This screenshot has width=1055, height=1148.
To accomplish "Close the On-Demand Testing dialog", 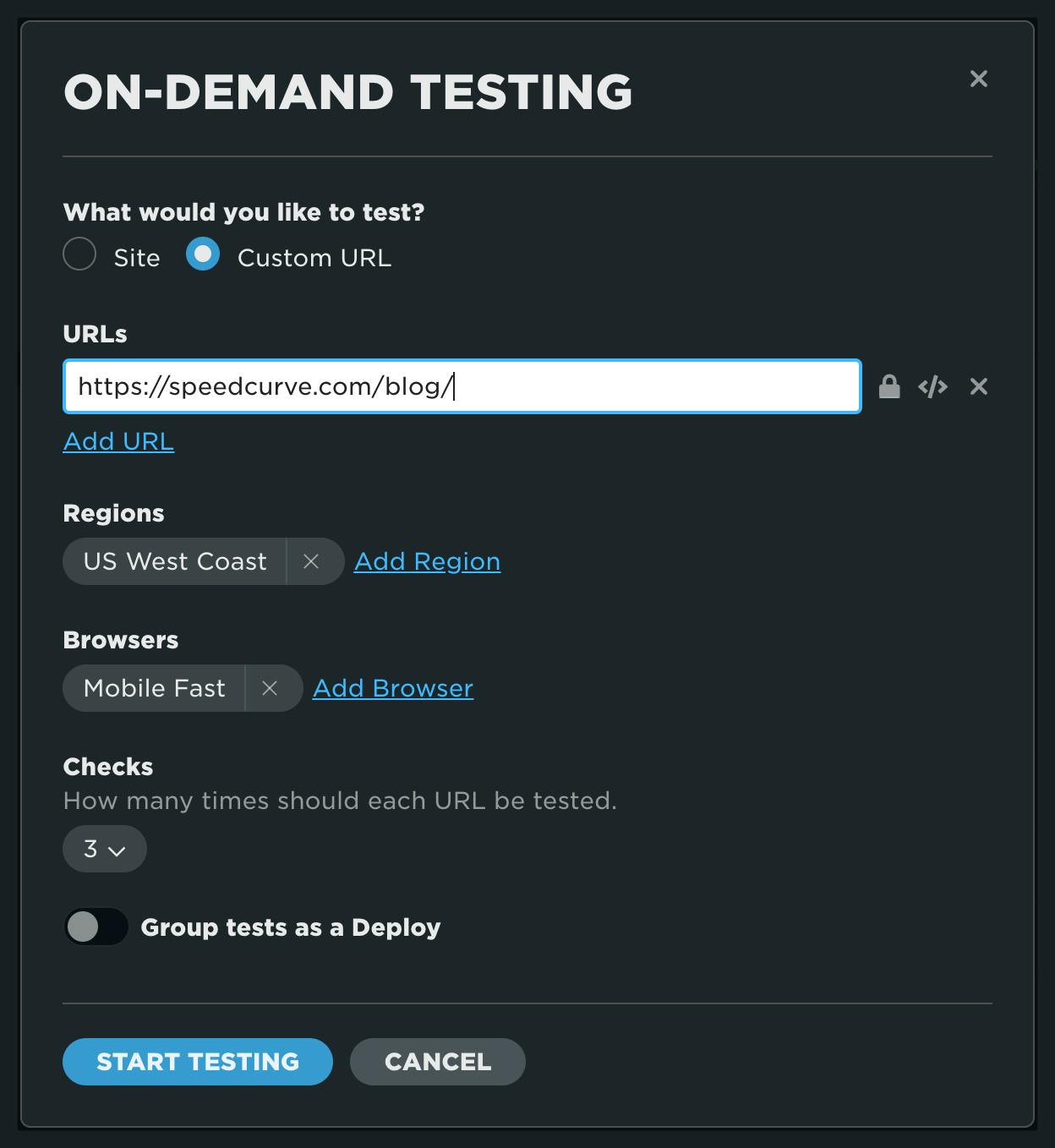I will tap(978, 79).
